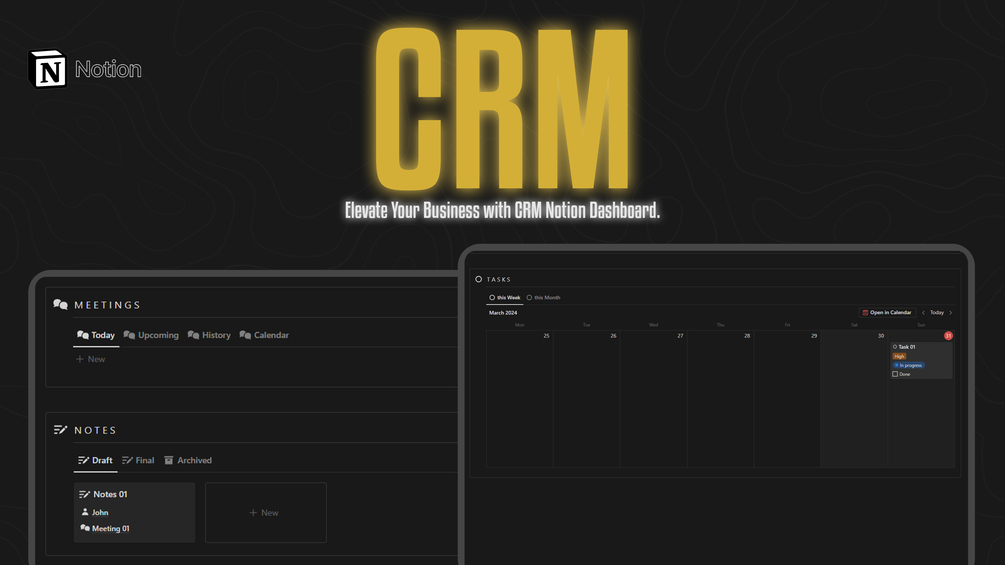Click the note icon on Notes 01 card
Screen dimensions: 1005x565
84,494
